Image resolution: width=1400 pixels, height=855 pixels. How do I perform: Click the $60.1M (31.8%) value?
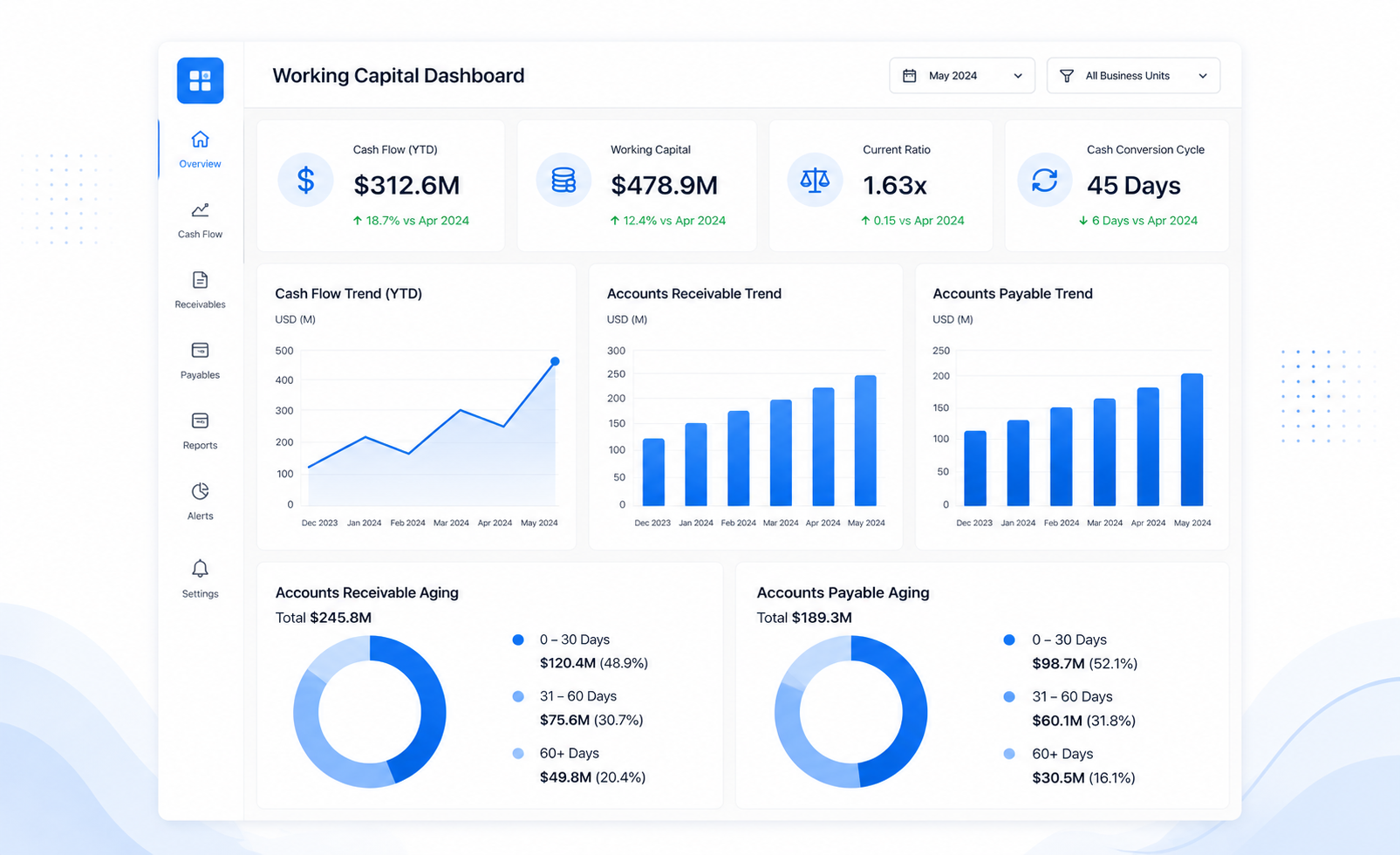coord(1084,720)
